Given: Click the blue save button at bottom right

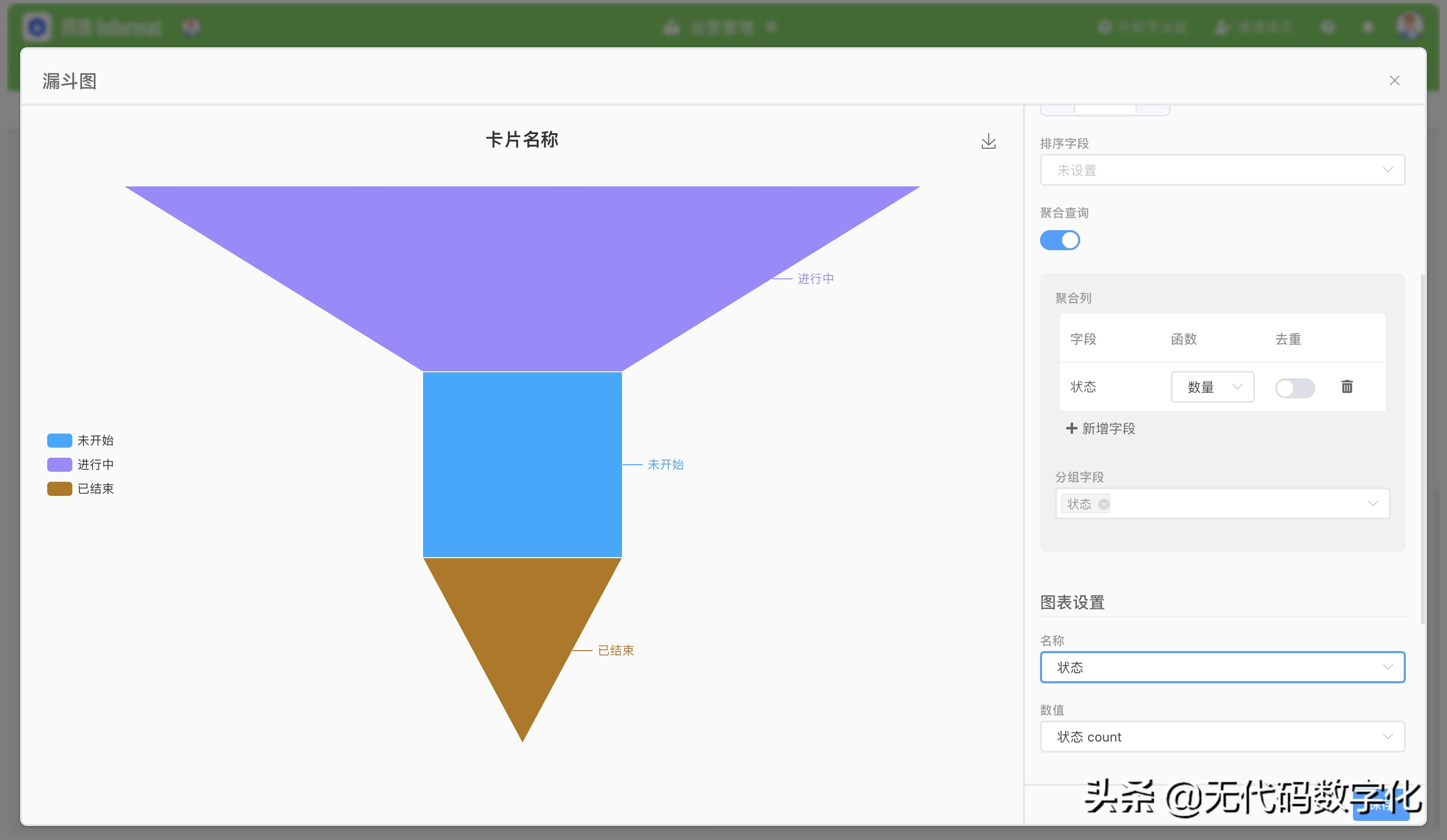Looking at the screenshot, I should [x=1381, y=806].
